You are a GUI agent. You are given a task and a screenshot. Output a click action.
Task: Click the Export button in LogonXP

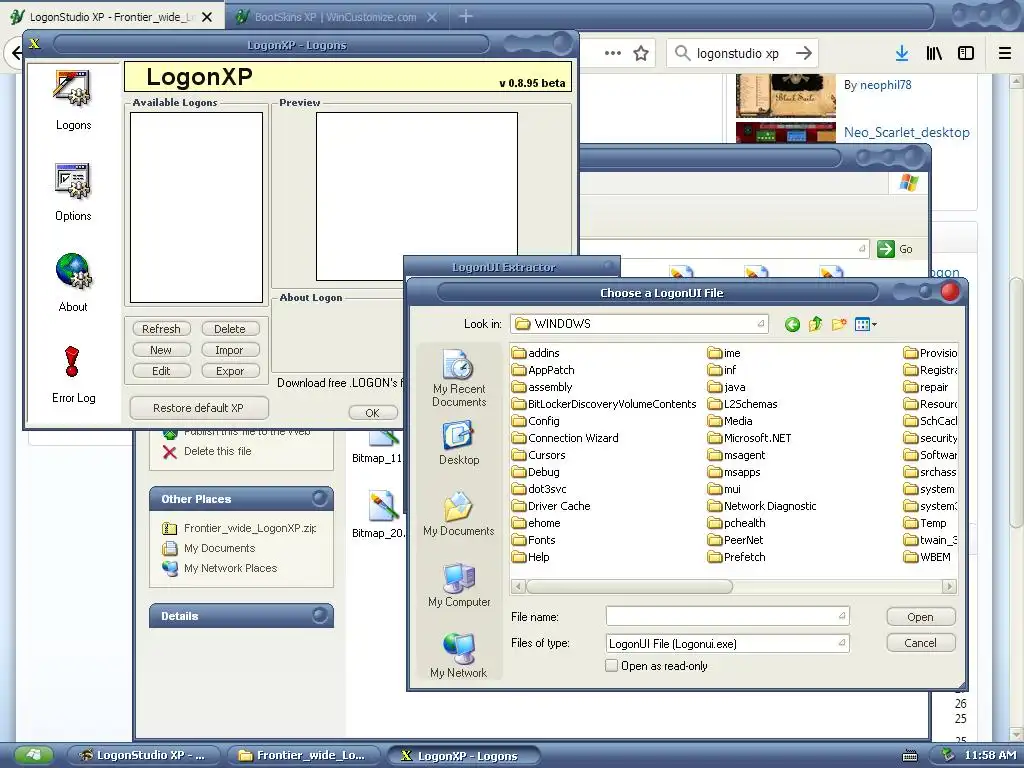tap(230, 371)
